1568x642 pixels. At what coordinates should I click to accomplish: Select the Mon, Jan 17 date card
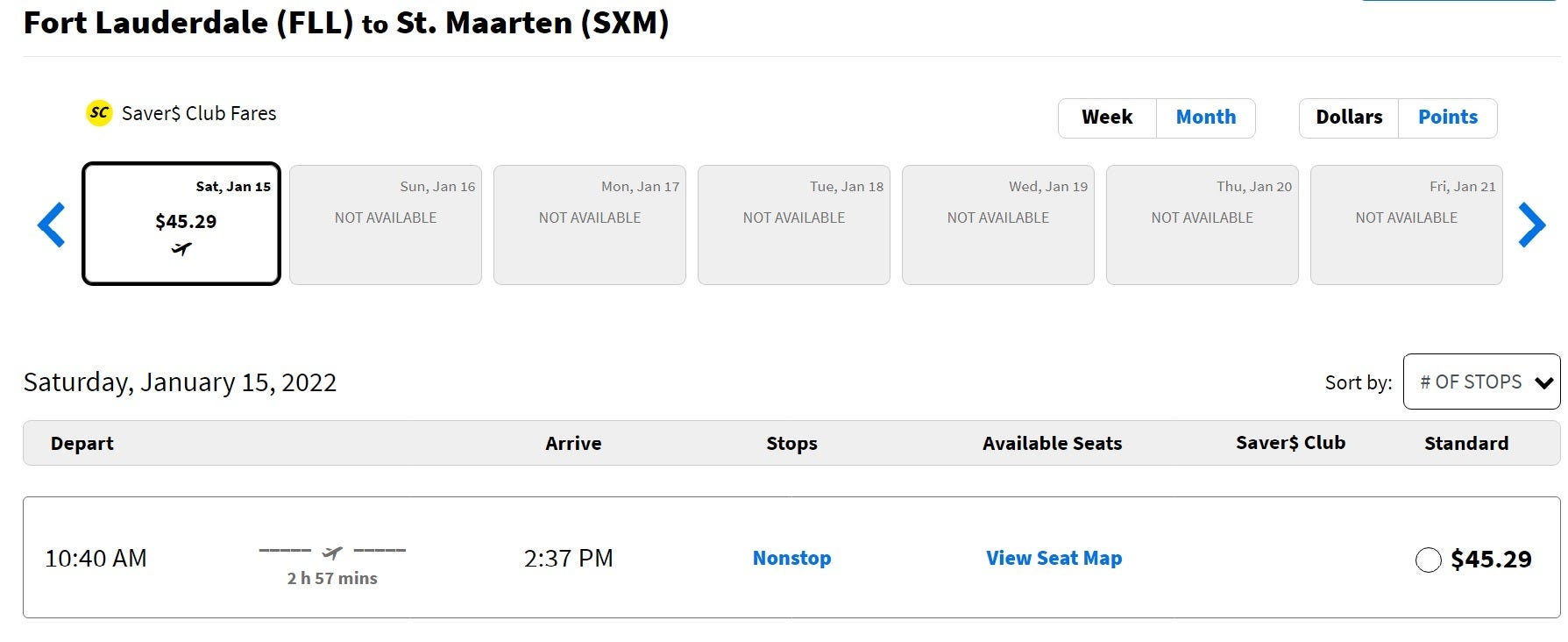590,225
